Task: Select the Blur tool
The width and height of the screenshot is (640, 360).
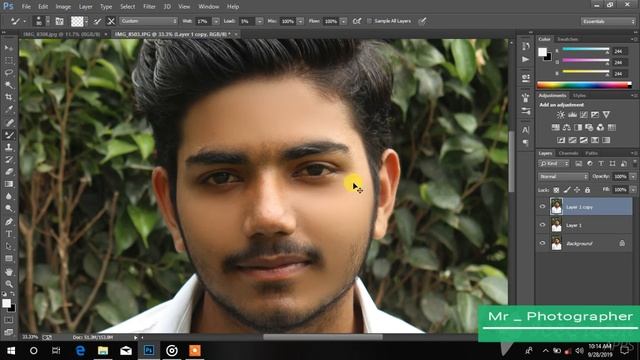Action: 9,196
